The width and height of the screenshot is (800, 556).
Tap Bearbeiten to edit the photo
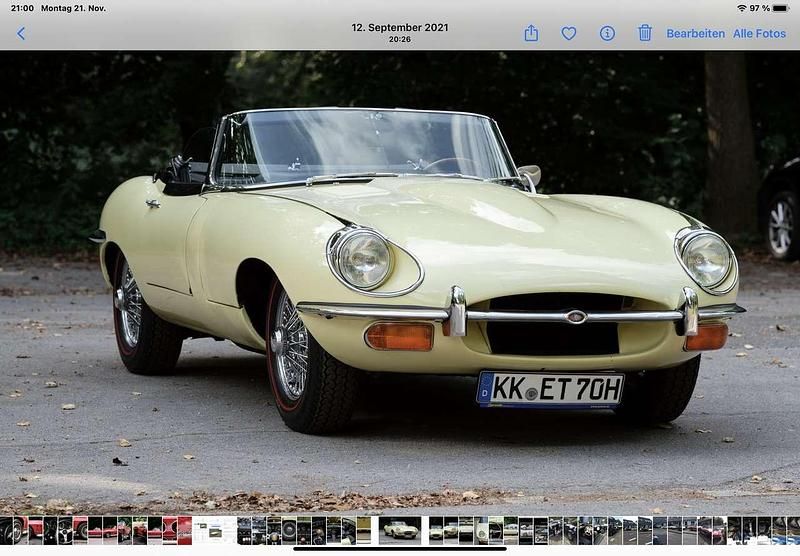tap(695, 34)
